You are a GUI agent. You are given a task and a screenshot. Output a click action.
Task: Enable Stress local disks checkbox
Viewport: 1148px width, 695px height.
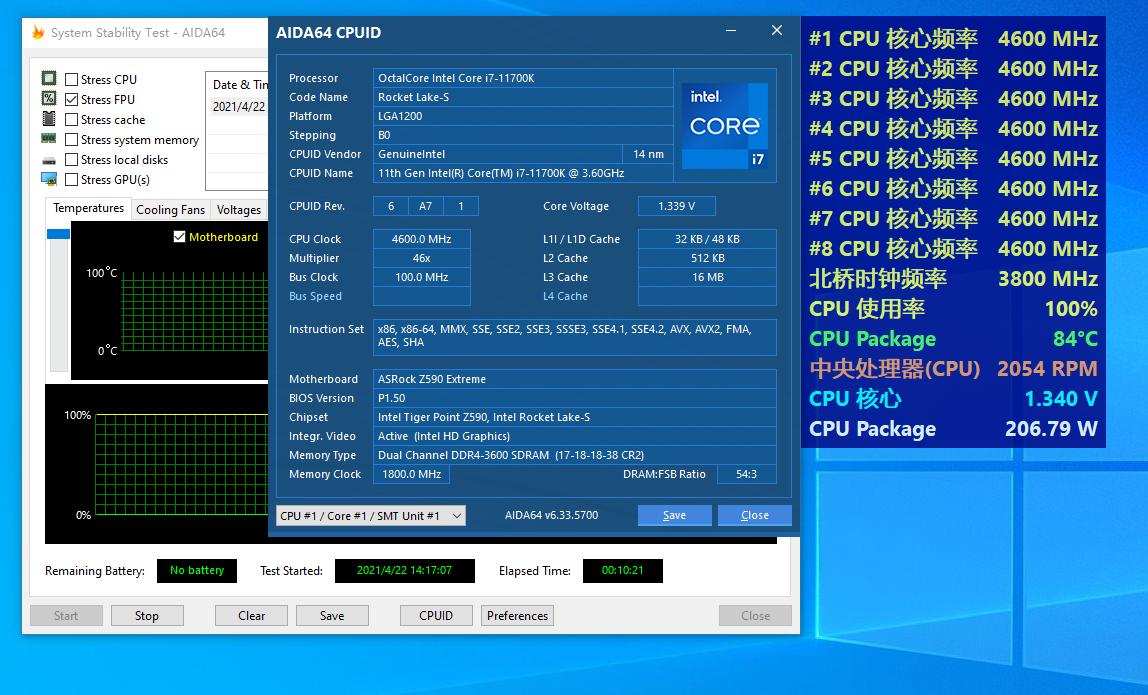[72, 159]
